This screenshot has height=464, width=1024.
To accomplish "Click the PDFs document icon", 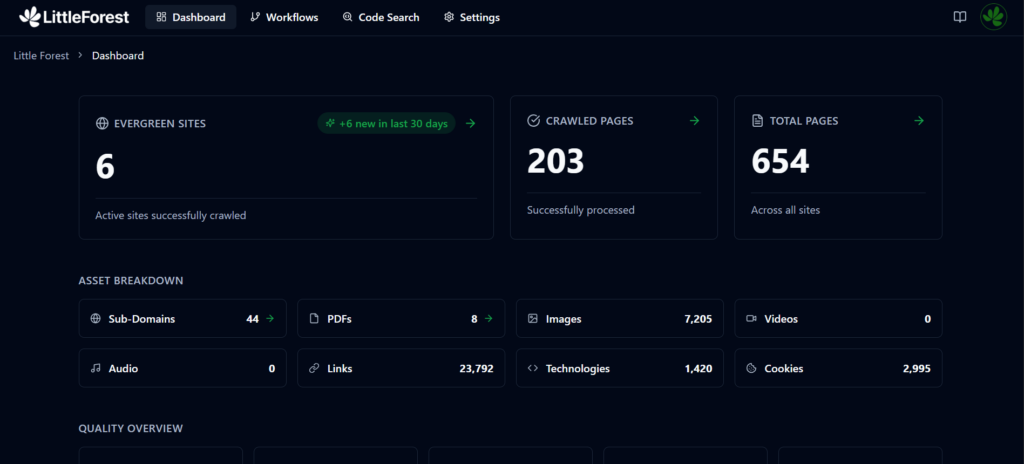I will pos(314,319).
